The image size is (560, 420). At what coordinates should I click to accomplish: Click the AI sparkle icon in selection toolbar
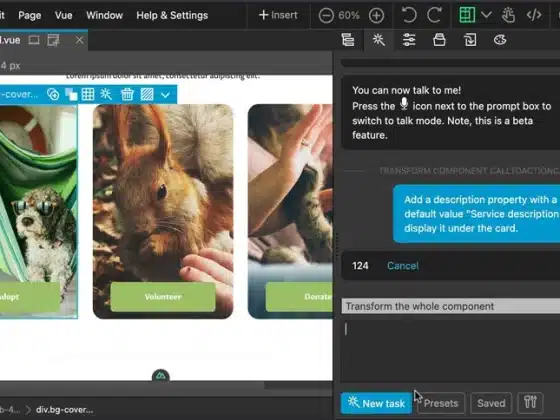pos(106,95)
